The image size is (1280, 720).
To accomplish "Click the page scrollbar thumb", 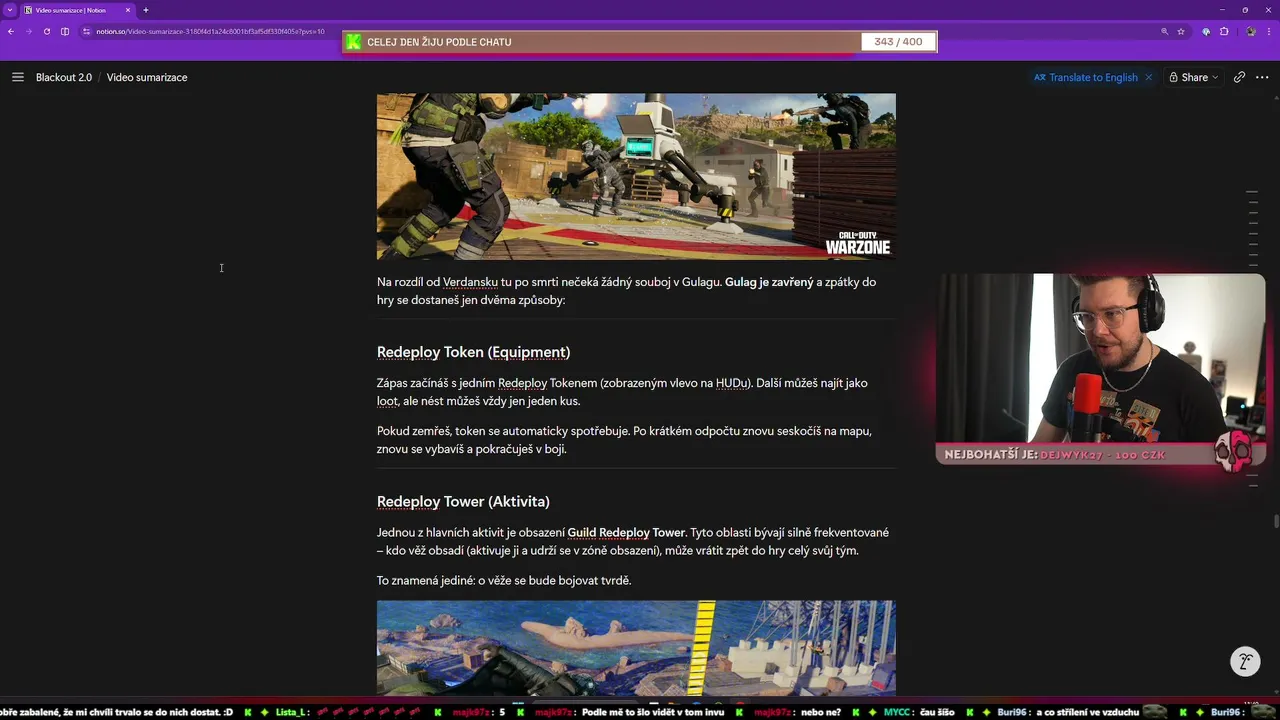I will pyautogui.click(x=1276, y=522).
